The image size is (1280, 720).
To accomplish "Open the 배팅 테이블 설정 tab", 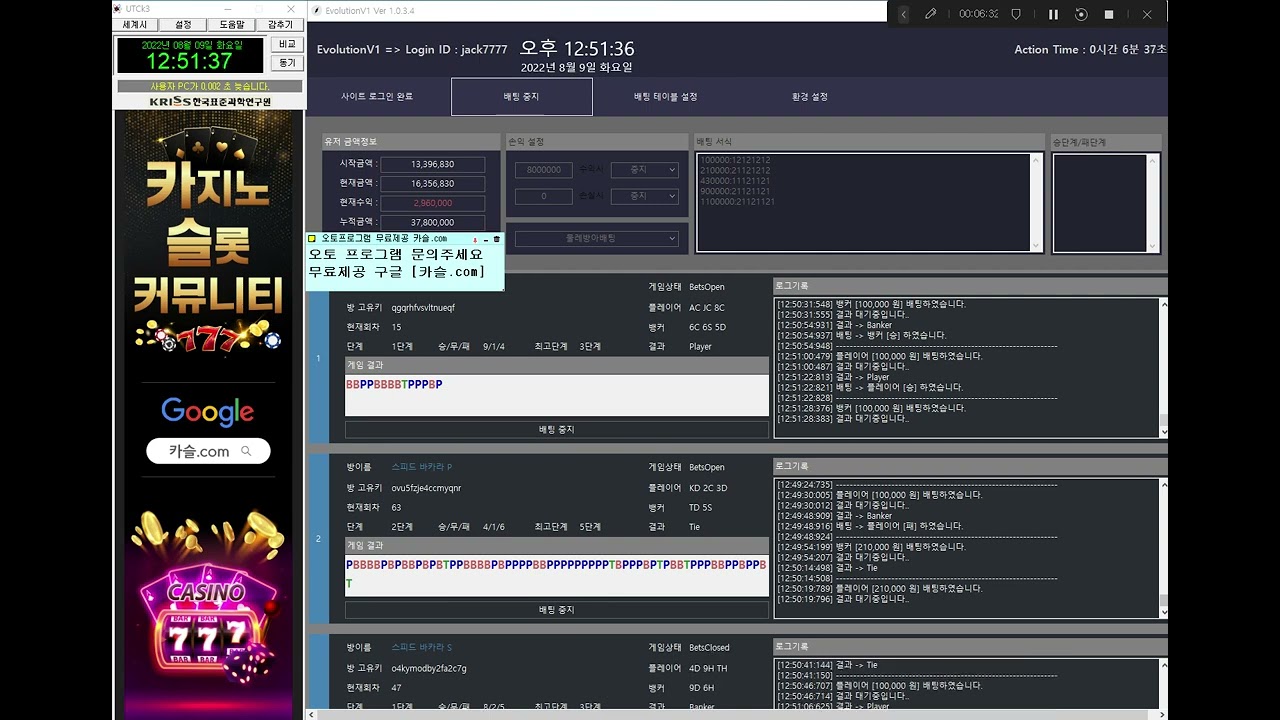I will pos(665,97).
